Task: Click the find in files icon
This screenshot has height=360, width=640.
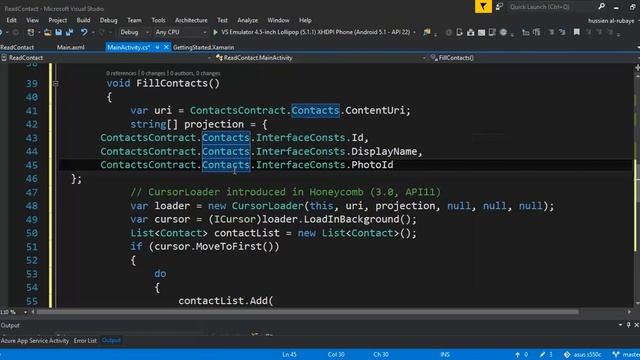Action: click(427, 32)
